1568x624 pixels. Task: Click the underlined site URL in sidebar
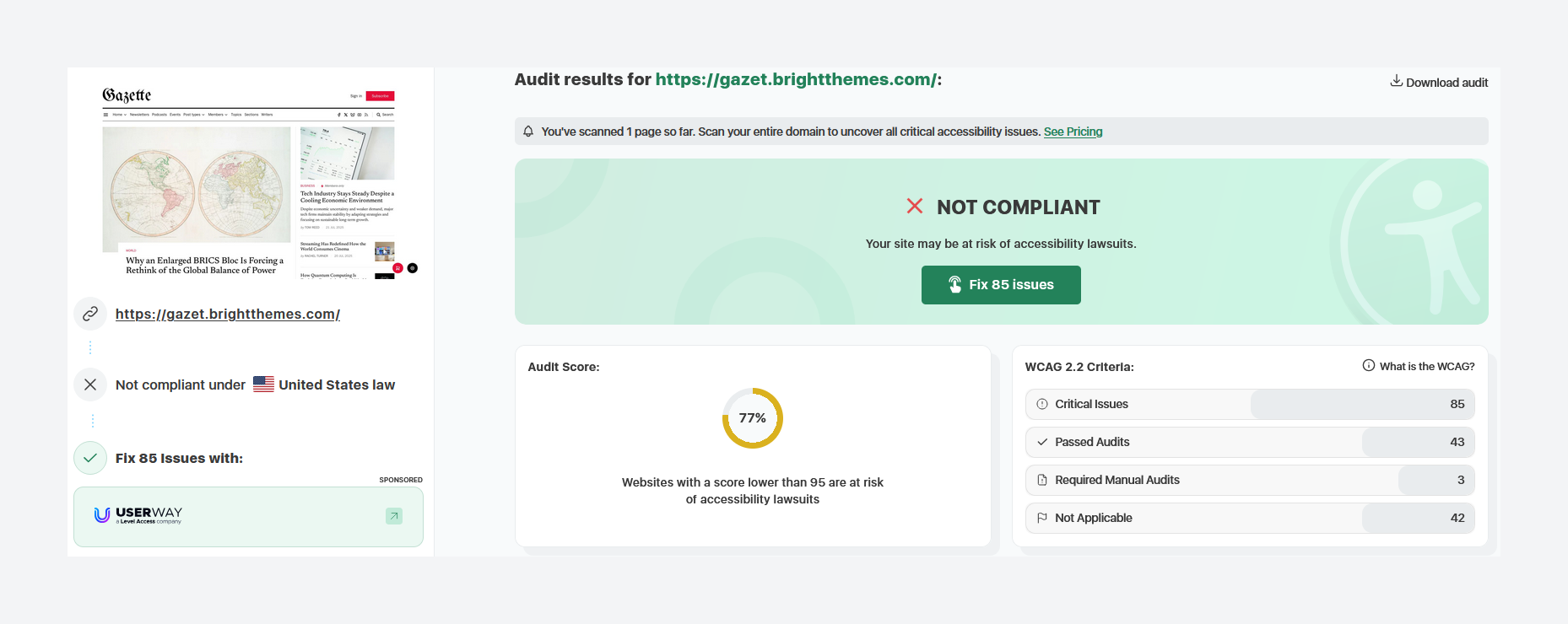[228, 314]
